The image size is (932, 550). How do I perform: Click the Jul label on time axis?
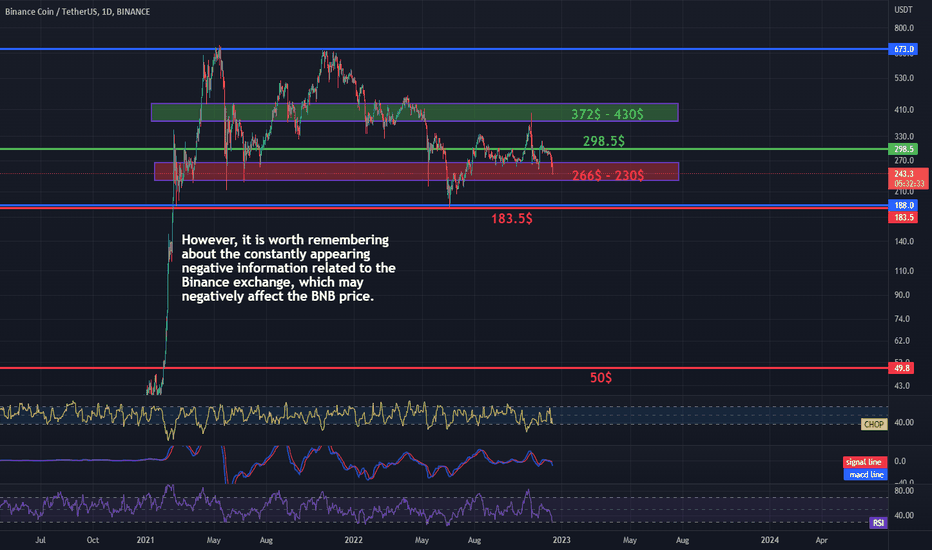coord(40,540)
